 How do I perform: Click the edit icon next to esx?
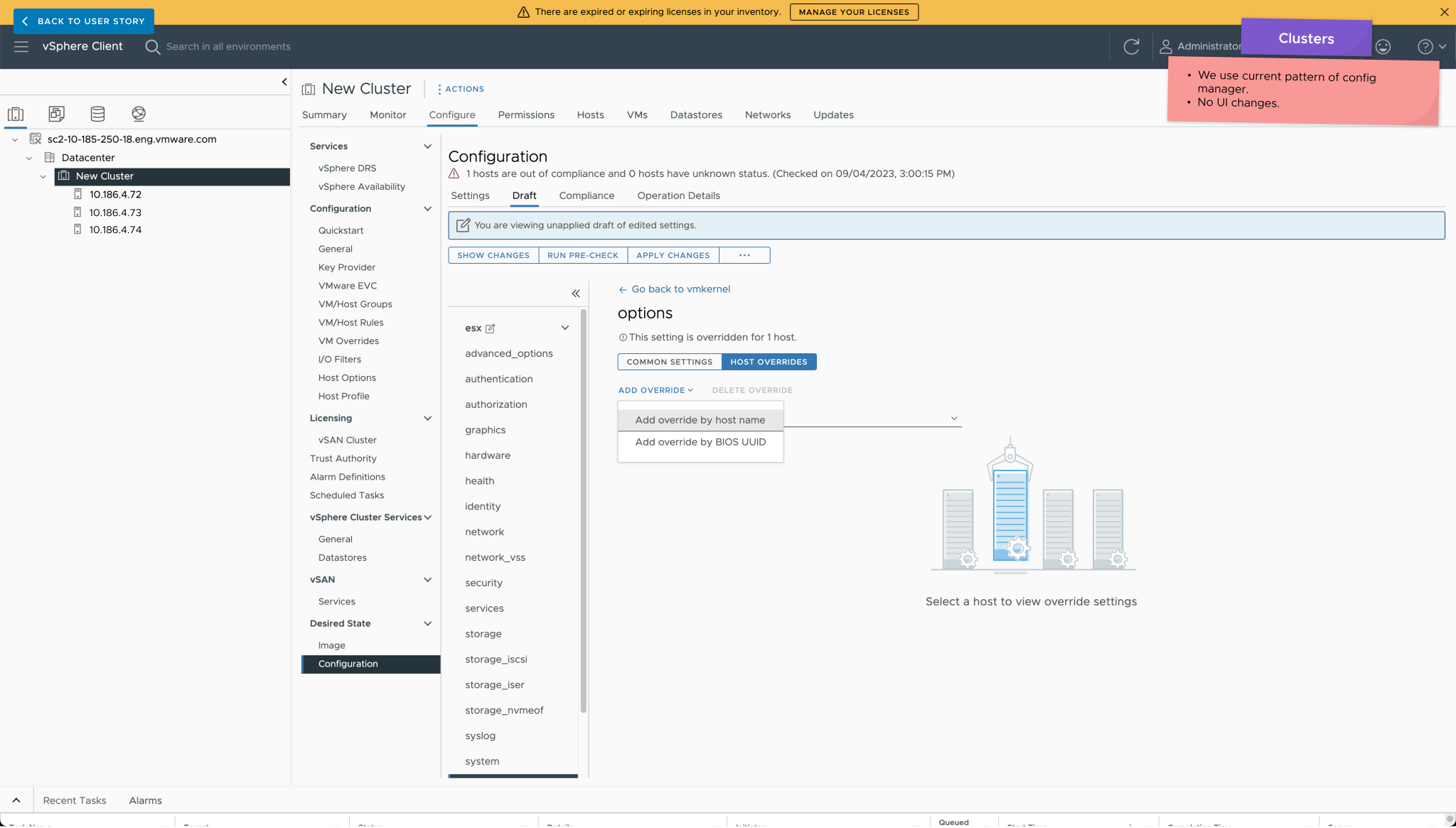(490, 328)
